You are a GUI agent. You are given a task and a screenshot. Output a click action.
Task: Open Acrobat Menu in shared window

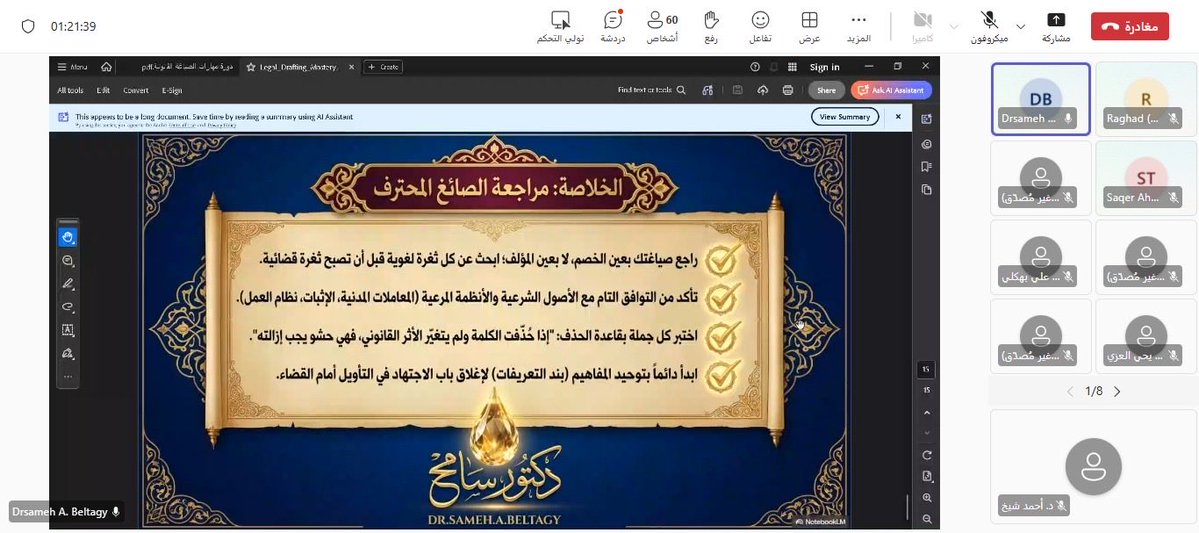coord(72,67)
